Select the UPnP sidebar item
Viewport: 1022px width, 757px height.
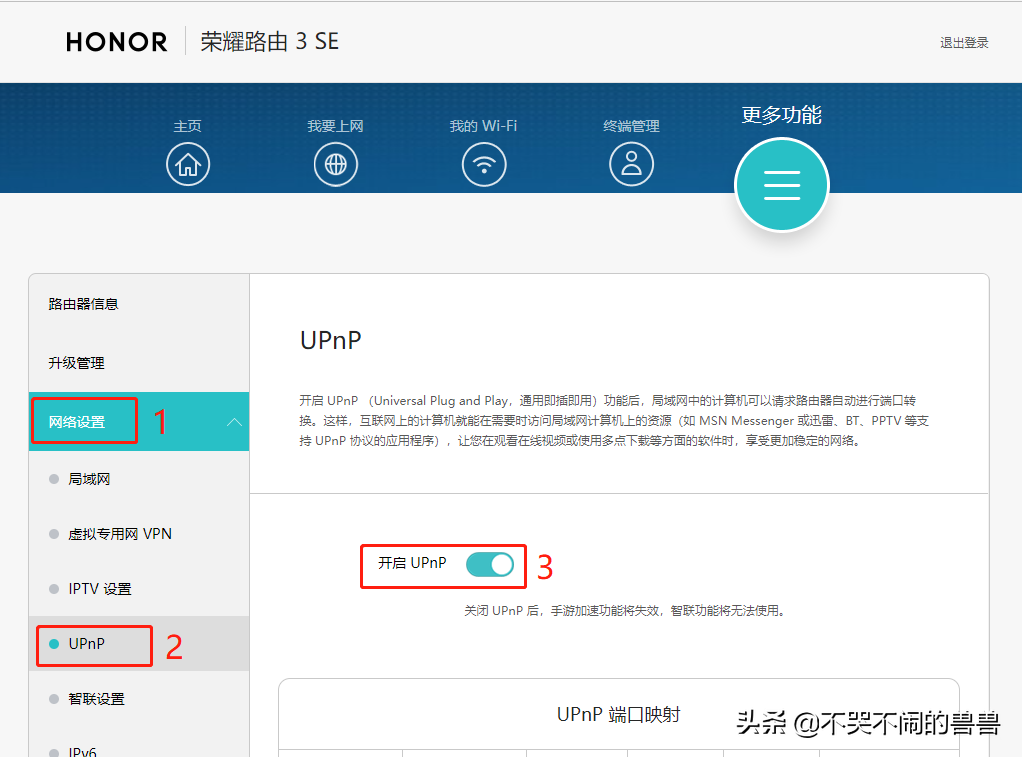[x=90, y=644]
